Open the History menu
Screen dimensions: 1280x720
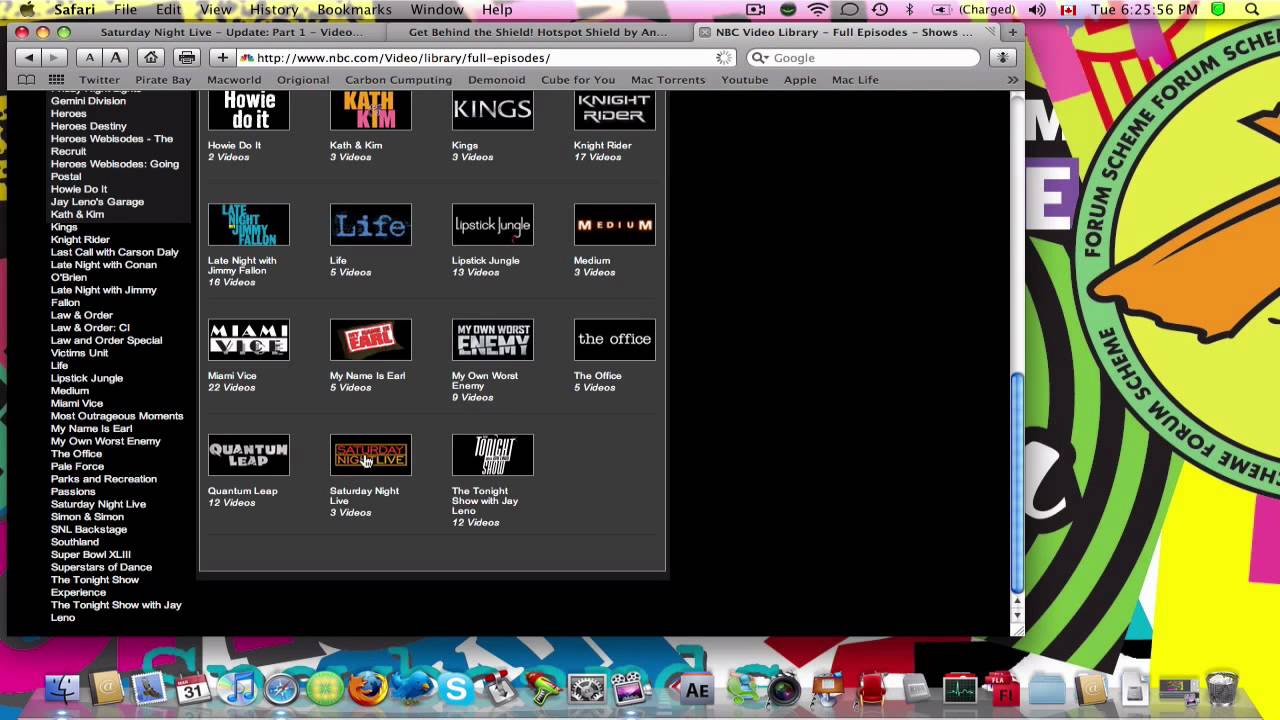[x=274, y=10]
